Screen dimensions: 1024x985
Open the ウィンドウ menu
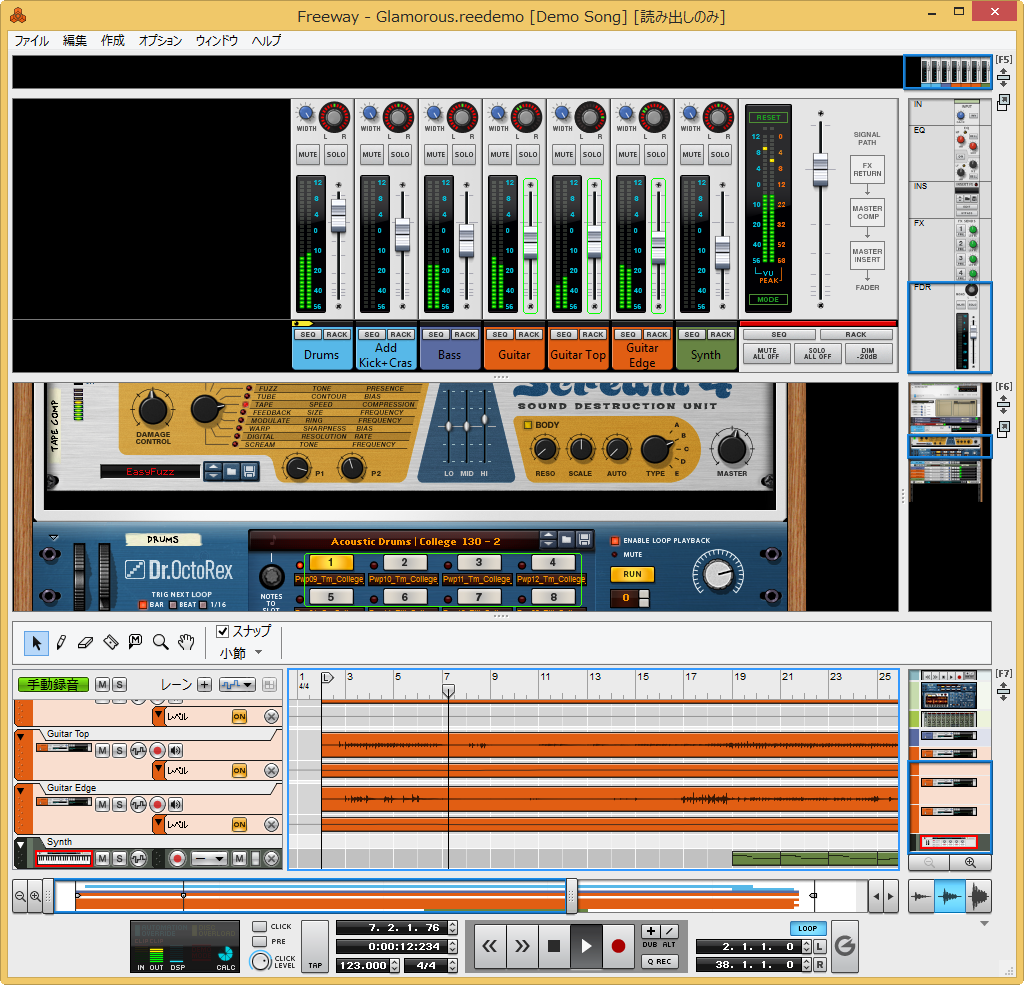point(217,40)
